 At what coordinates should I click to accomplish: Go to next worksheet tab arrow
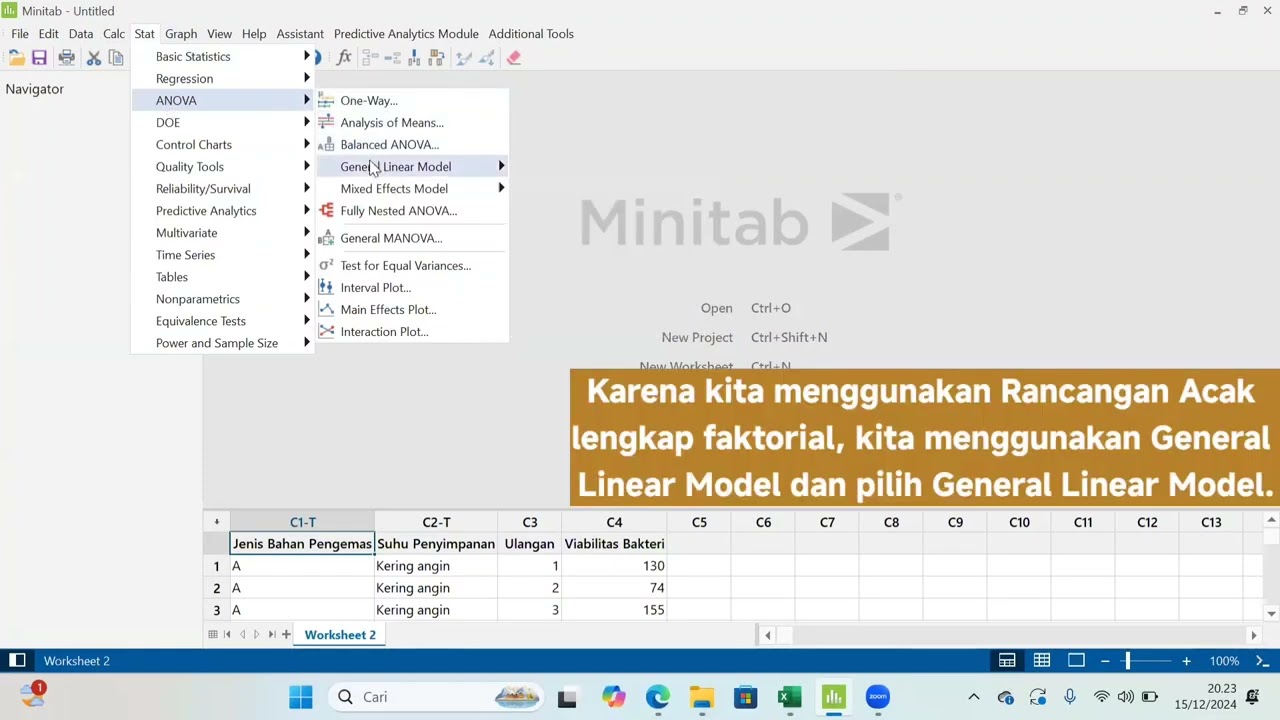click(257, 634)
